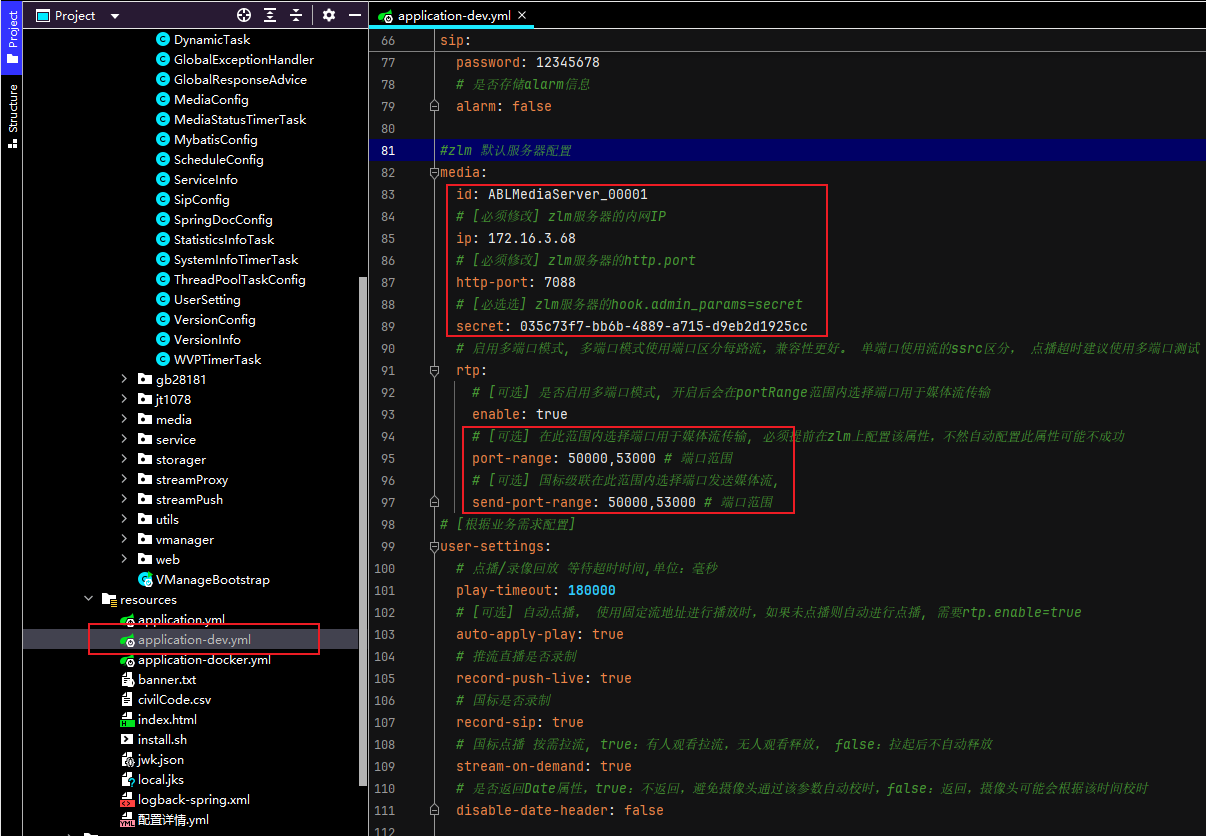The image size is (1206, 836).
Task: Click the ip value 172.16.3.68
Action: click(532, 238)
